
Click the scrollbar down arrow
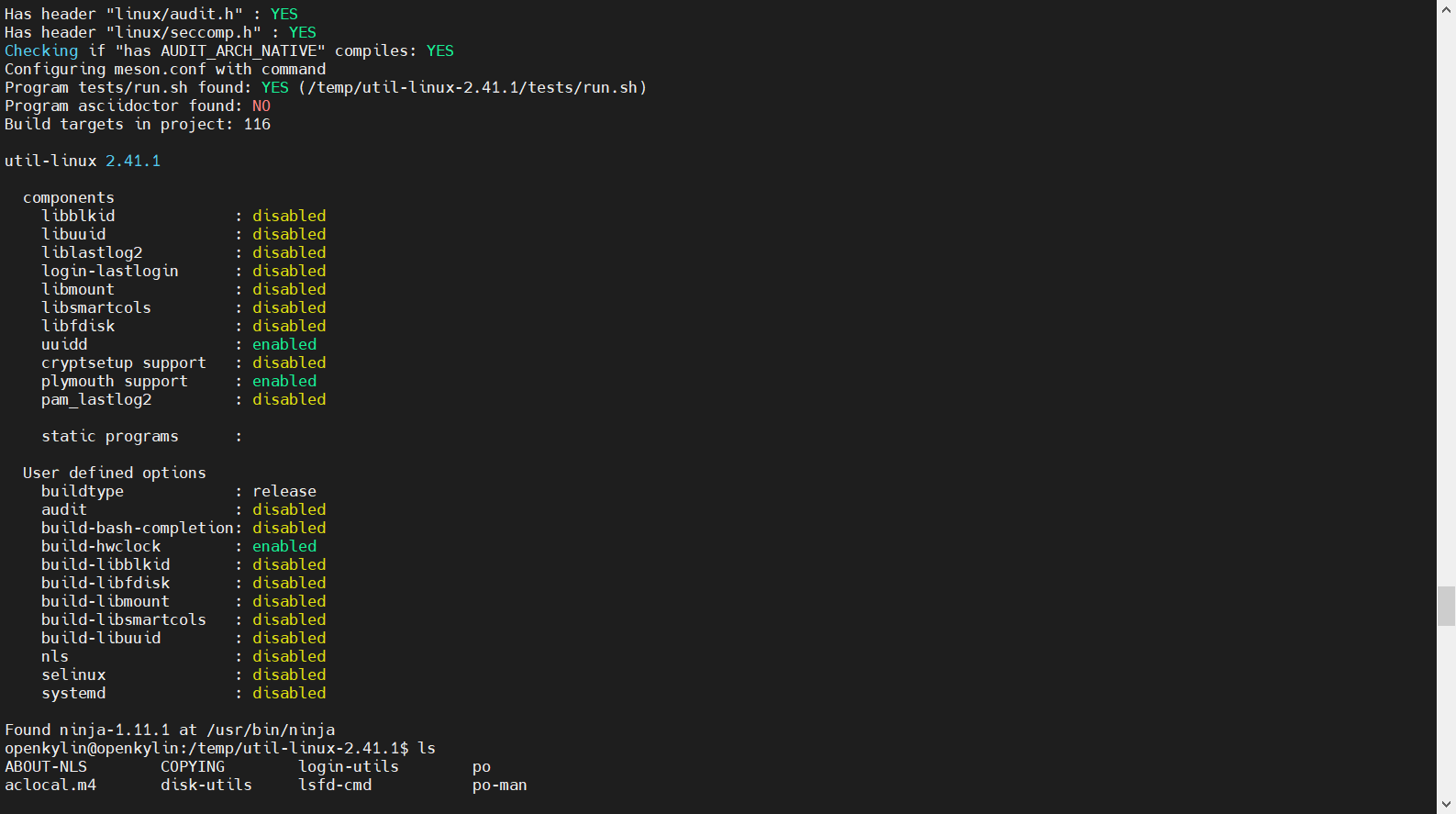pyautogui.click(x=1446, y=805)
